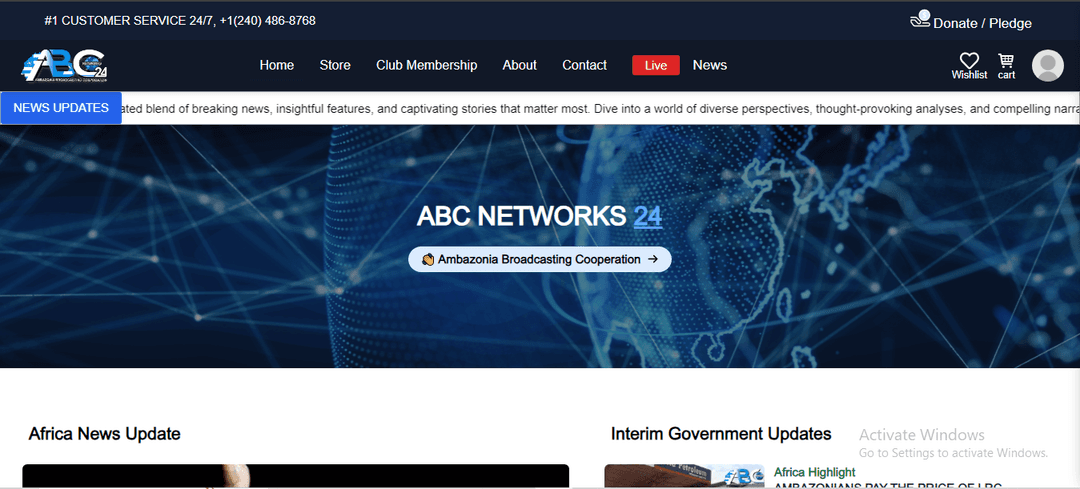
Task: Open the Store menu item
Action: click(x=335, y=65)
